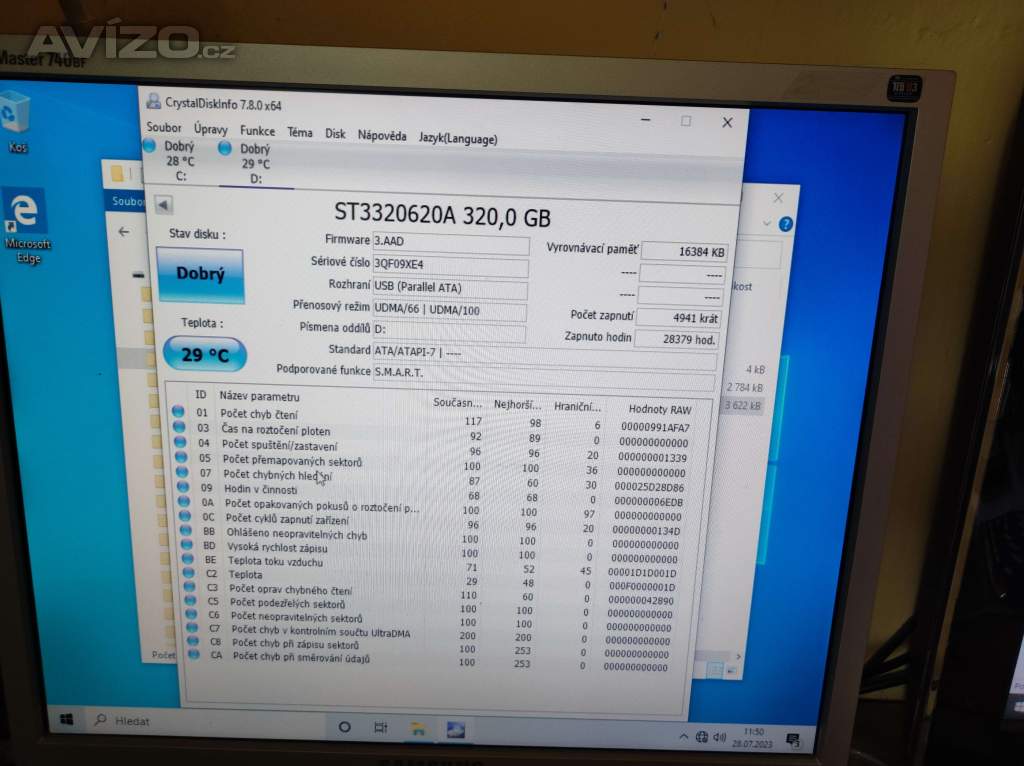The width and height of the screenshot is (1024, 766).
Task: Click the Název parametru column header
Action: (259, 396)
